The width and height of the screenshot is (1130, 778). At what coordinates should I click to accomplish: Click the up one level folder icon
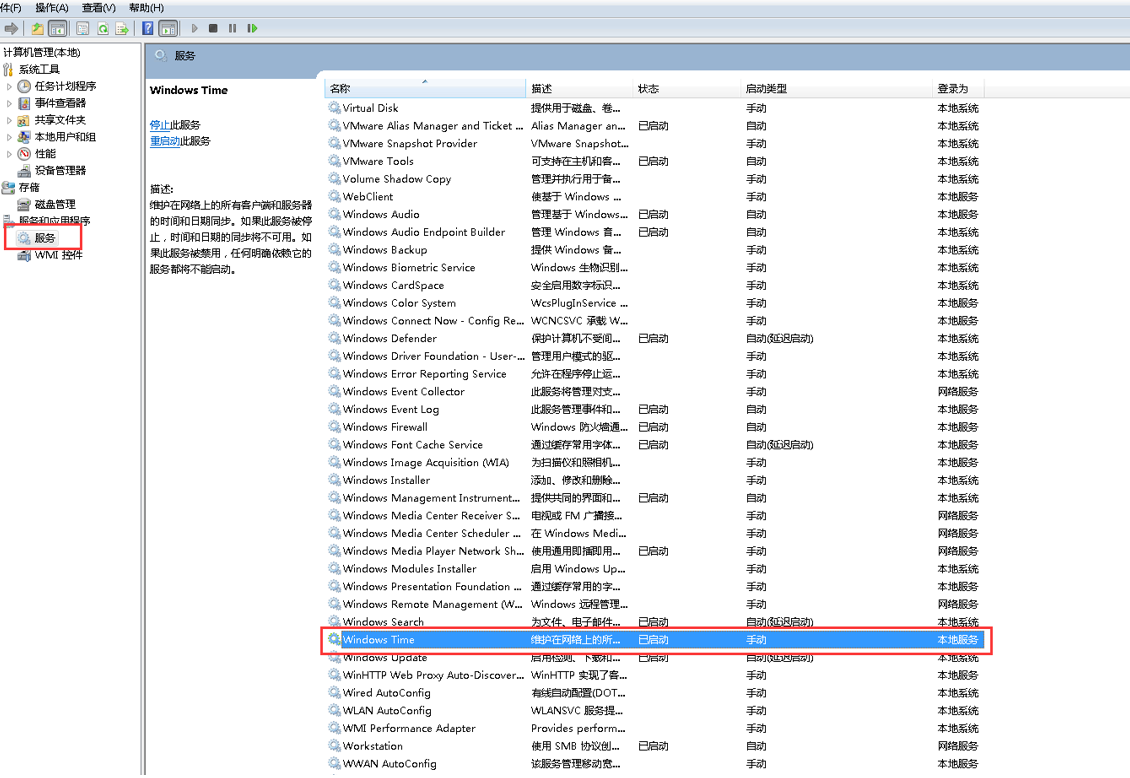pyautogui.click(x=37, y=29)
